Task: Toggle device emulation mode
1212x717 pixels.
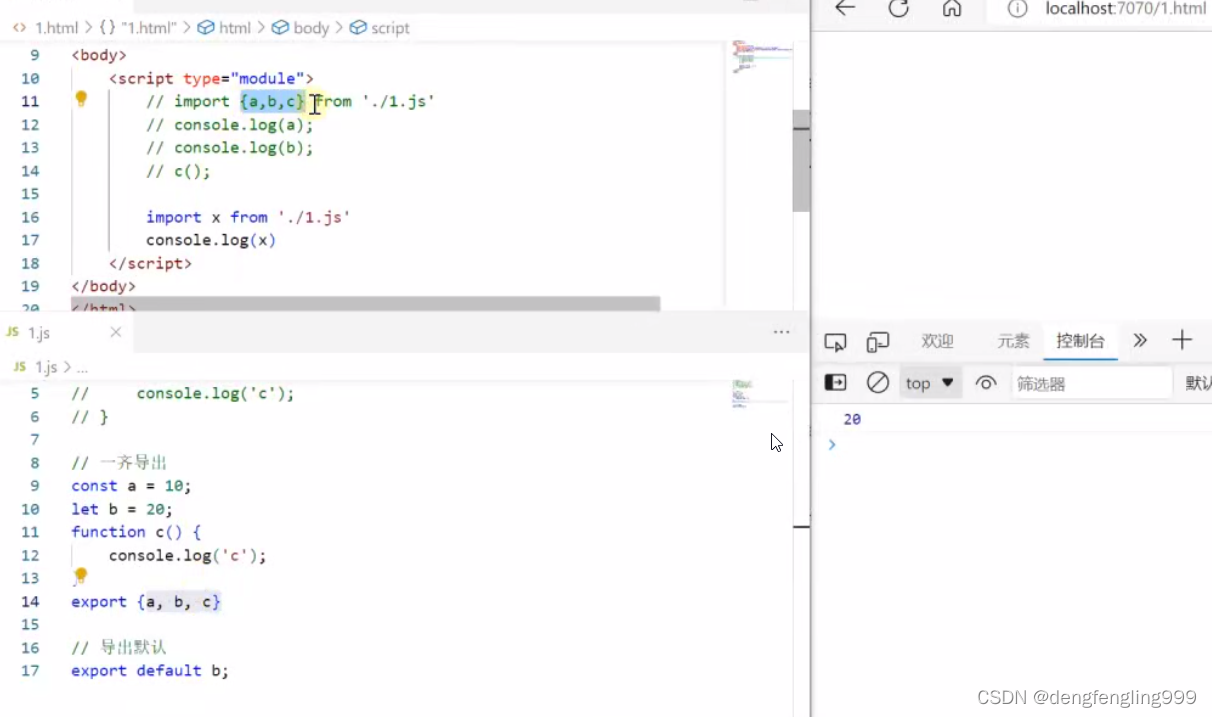Action: (878, 342)
